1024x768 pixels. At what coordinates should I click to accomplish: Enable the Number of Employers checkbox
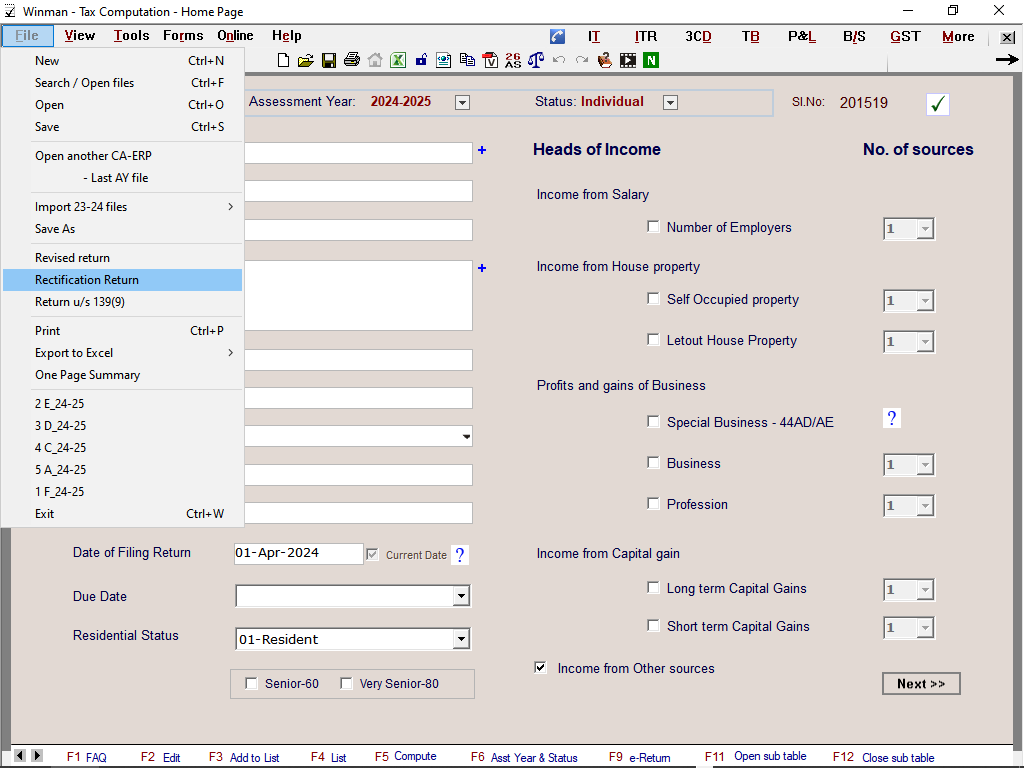click(654, 227)
